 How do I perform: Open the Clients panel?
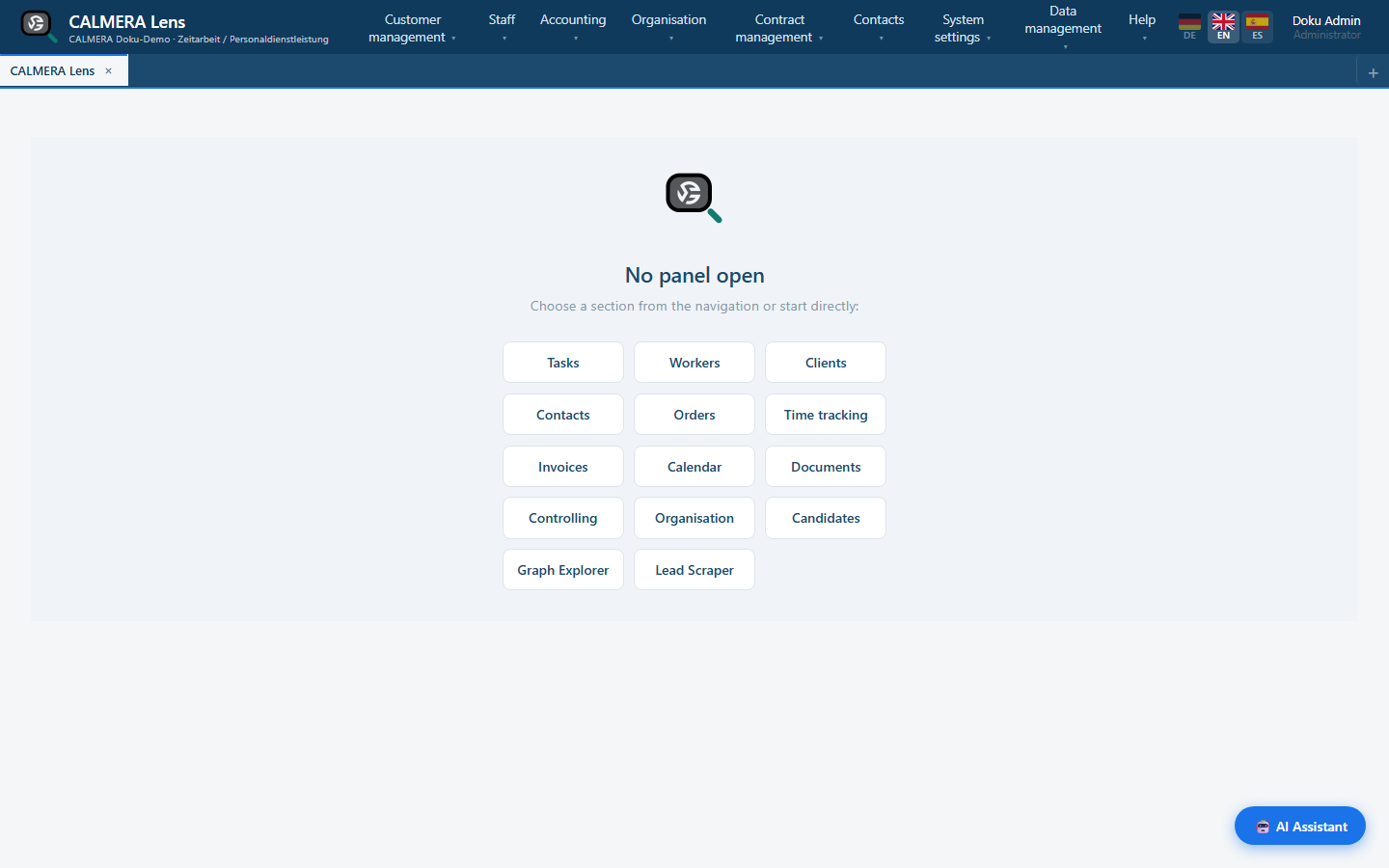click(x=826, y=363)
